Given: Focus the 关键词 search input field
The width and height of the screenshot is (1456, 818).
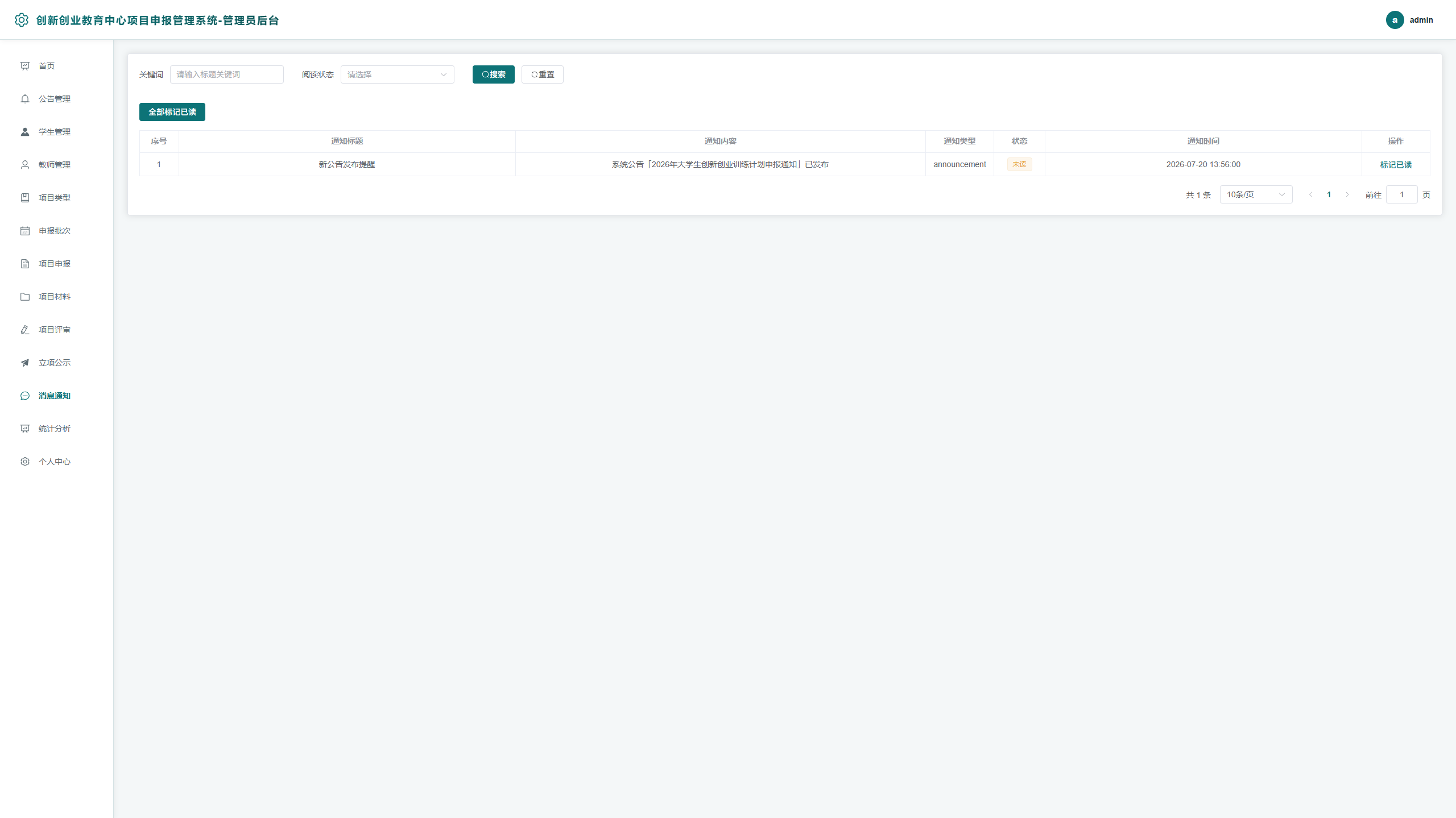Looking at the screenshot, I should point(226,74).
